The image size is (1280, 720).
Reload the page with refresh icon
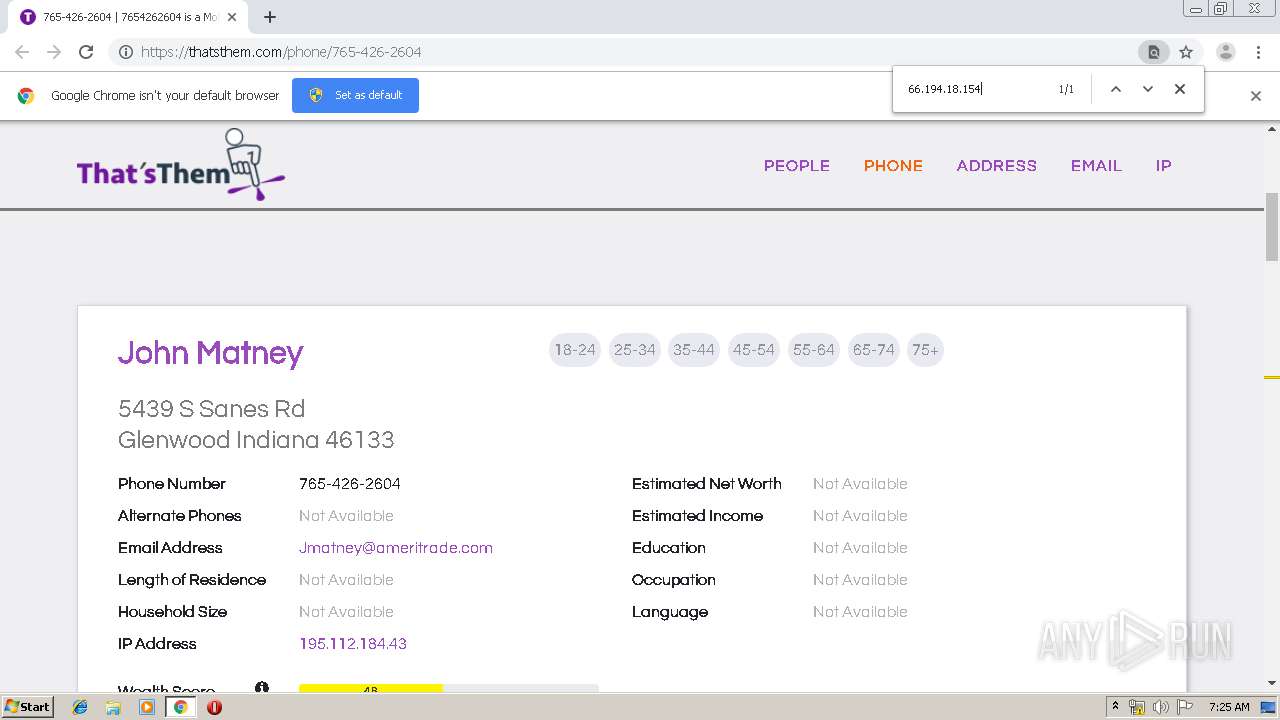tap(86, 52)
